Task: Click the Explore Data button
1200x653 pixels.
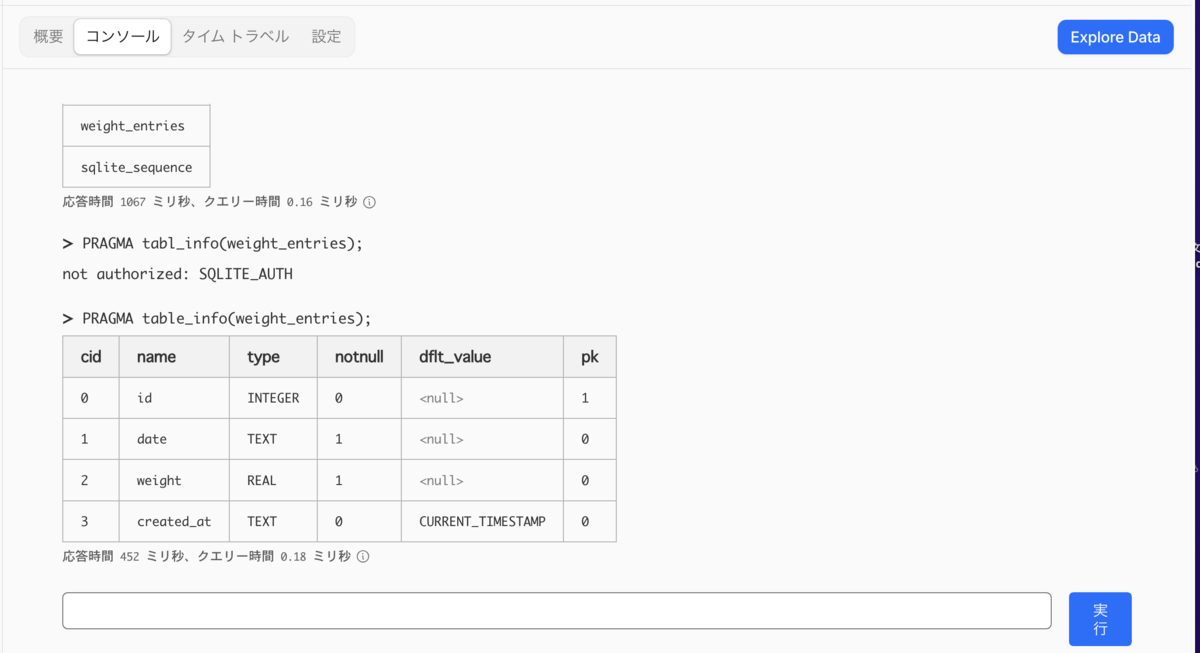Action: point(1115,37)
